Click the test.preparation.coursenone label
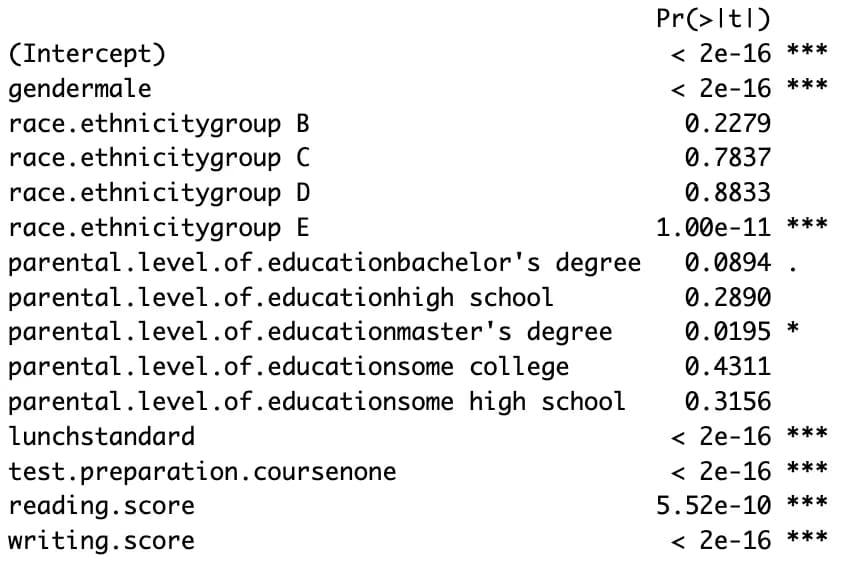Image resolution: width=864 pixels, height=568 pixels. pyautogui.click(x=202, y=472)
